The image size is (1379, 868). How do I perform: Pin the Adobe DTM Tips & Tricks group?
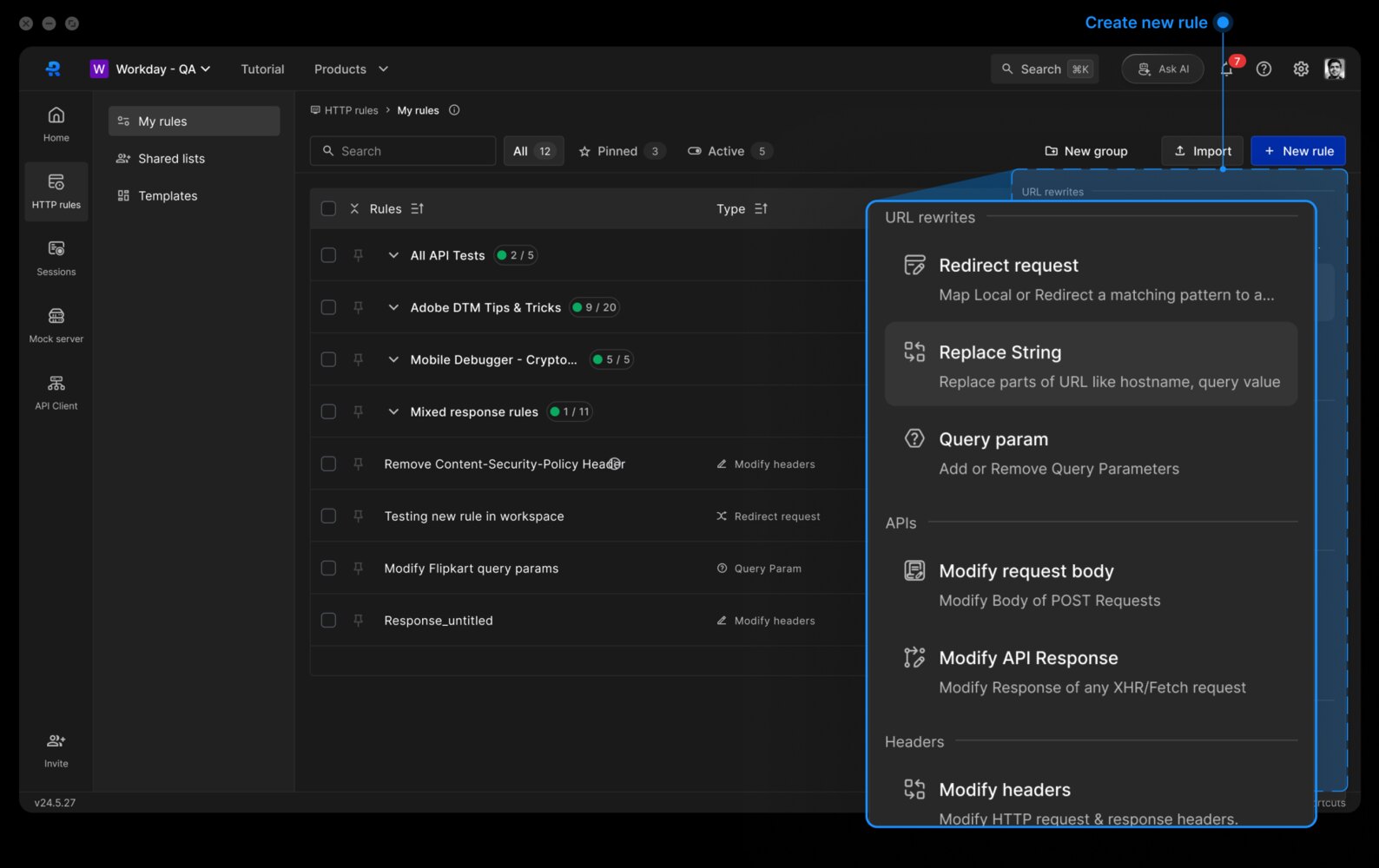click(x=358, y=307)
